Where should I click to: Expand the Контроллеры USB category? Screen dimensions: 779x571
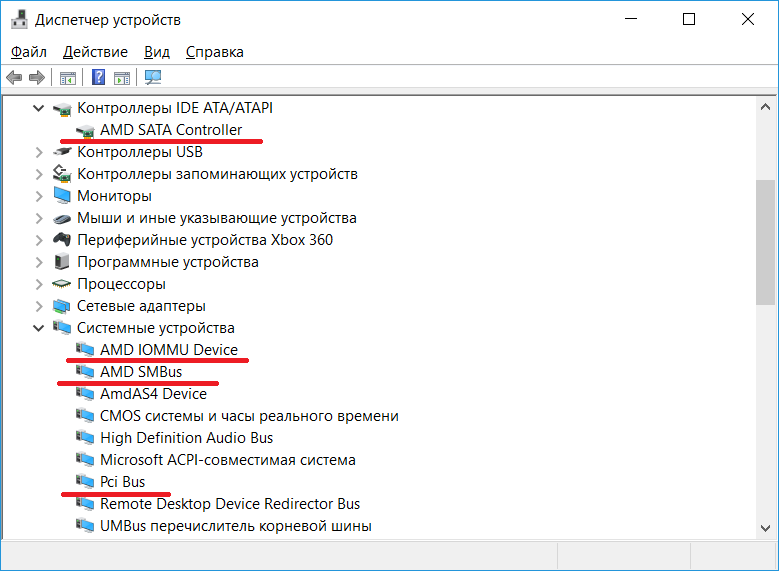(x=39, y=152)
